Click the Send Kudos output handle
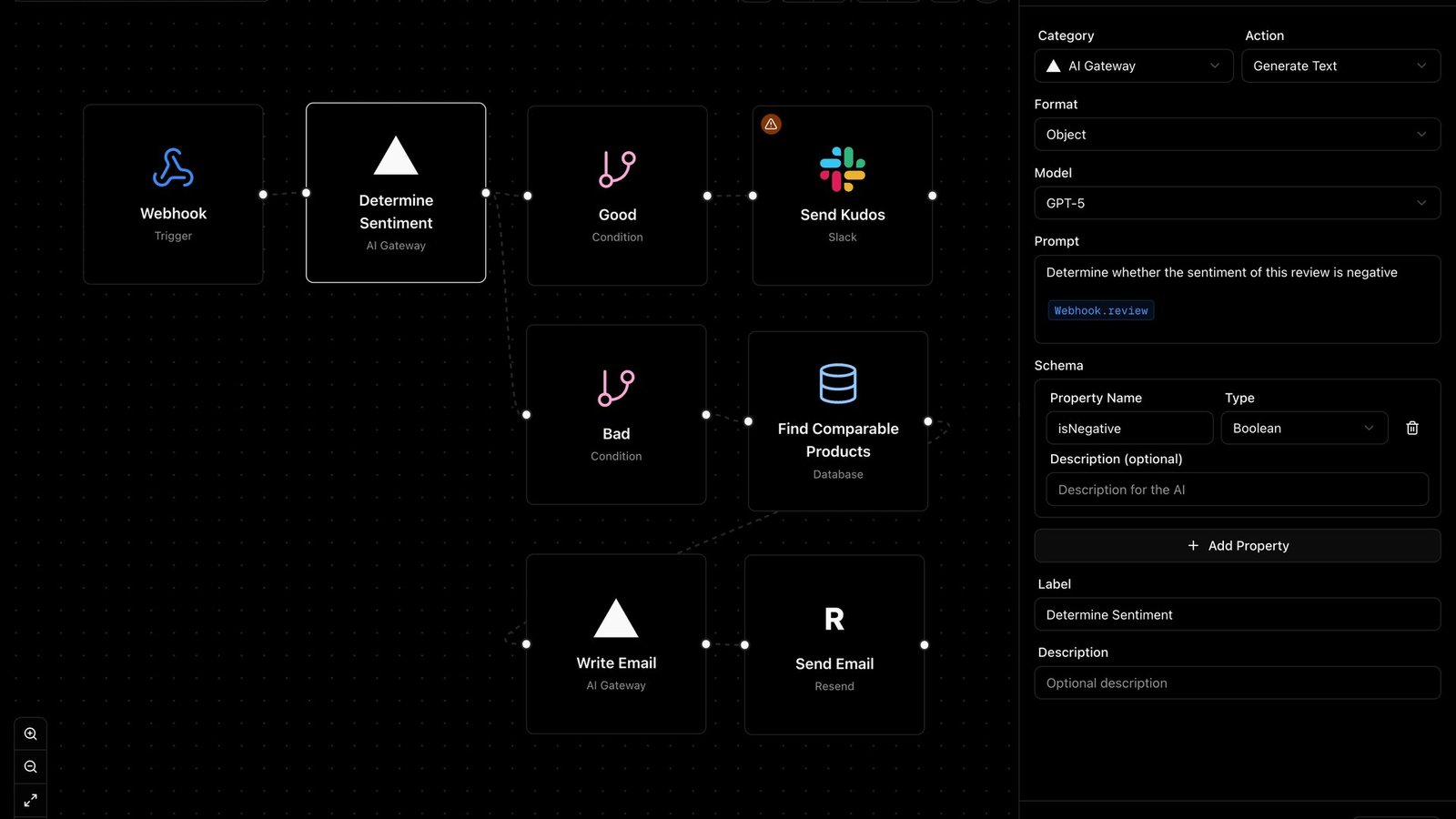 [x=932, y=196]
